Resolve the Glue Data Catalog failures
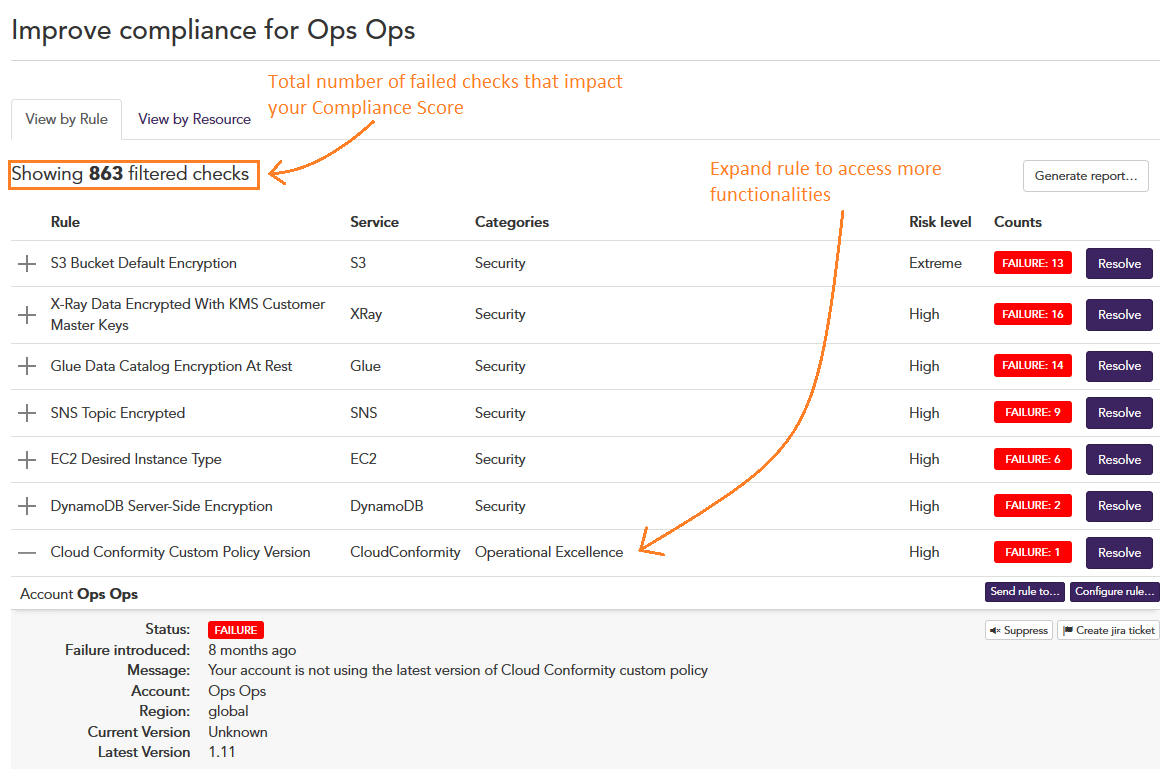This screenshot has height=769, width=1164. pyautogui.click(x=1119, y=366)
